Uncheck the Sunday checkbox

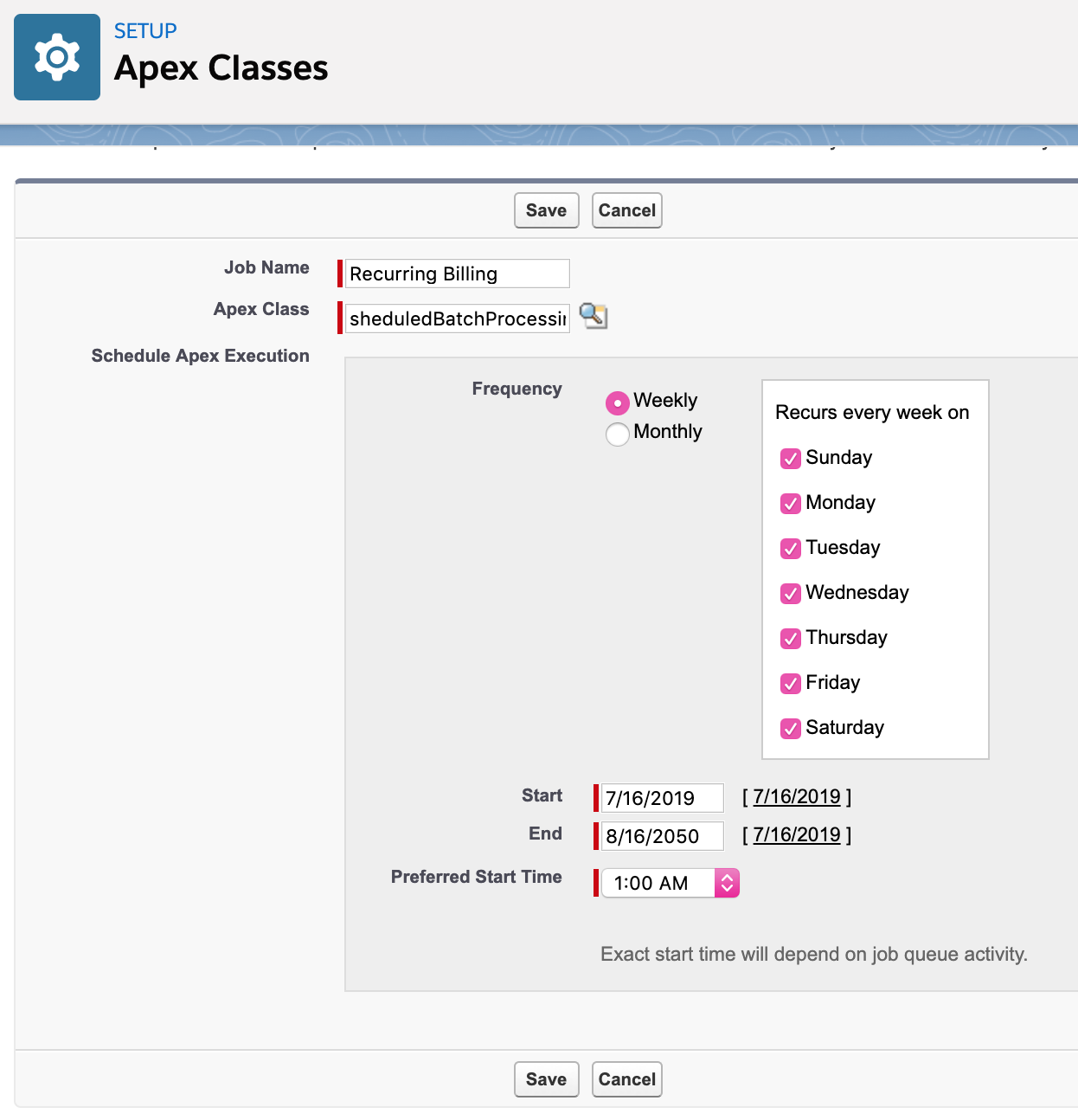791,459
